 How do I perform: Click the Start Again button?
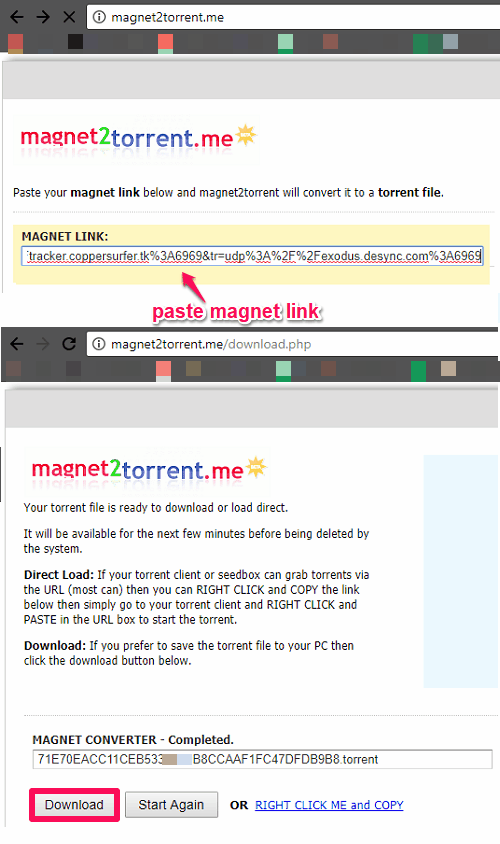pyautogui.click(x=171, y=805)
